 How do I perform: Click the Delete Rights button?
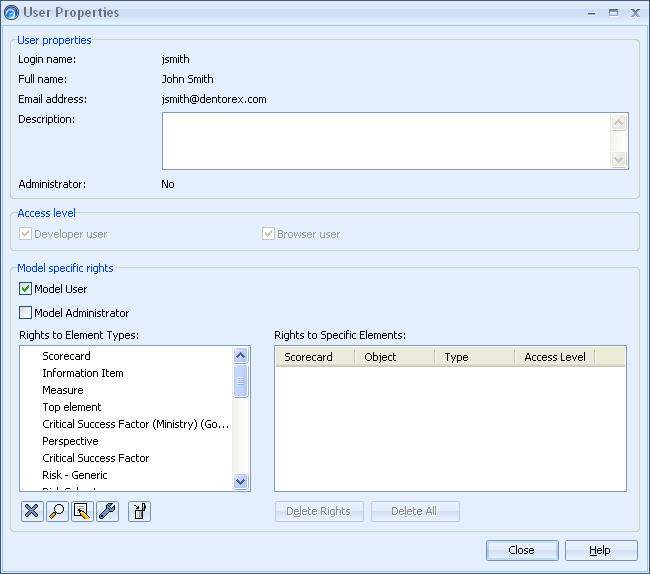click(319, 511)
